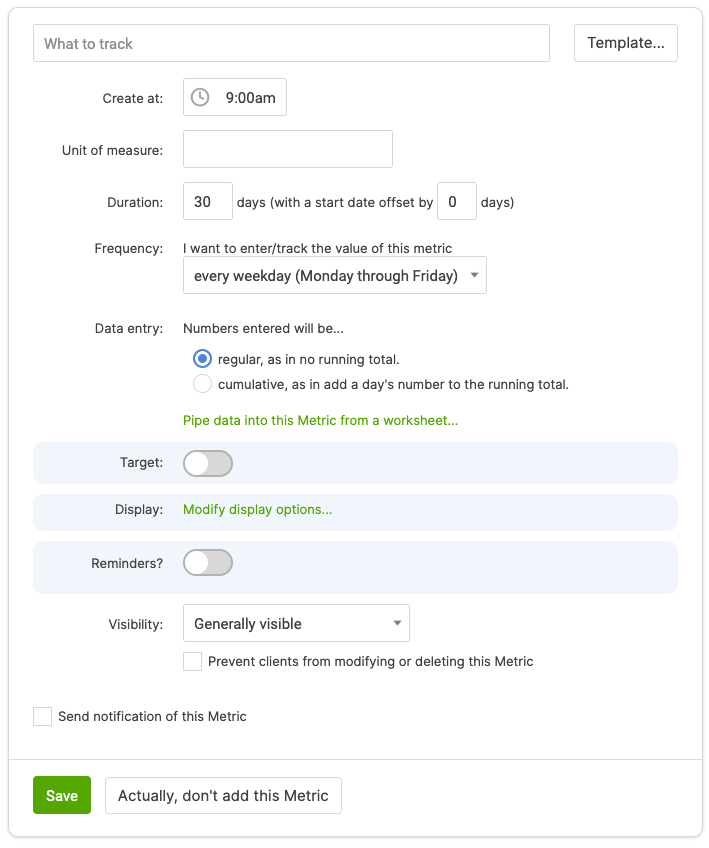Screen dimensions: 709x848
Task: Turn on the Reminders toggle
Action: (207, 563)
